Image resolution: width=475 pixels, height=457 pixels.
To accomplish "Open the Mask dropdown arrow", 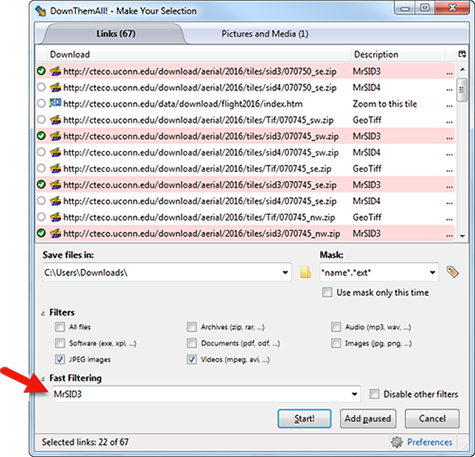I will coord(432,272).
